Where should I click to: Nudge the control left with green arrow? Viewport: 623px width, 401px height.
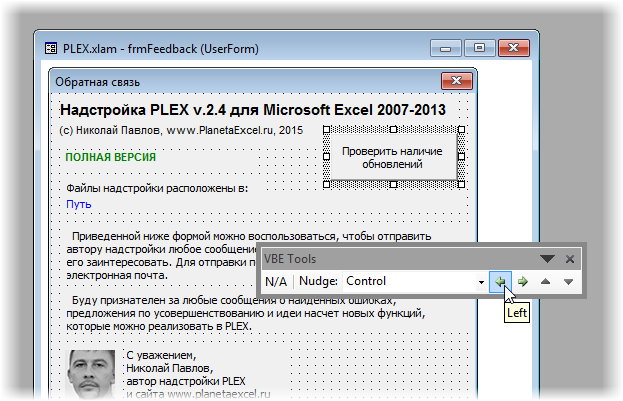click(x=500, y=281)
